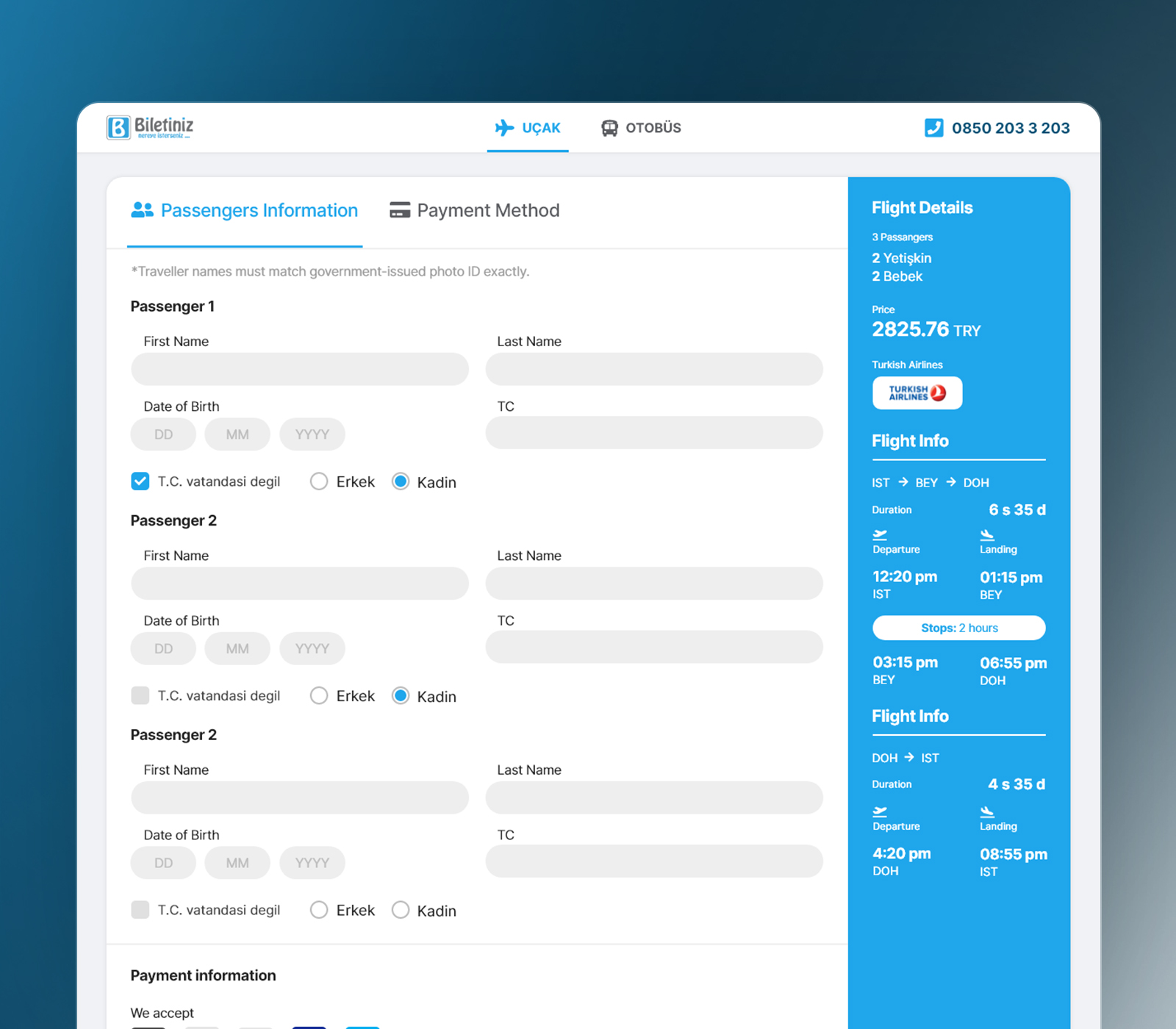
Task: Select Erkek for the second passenger
Action: 319,695
